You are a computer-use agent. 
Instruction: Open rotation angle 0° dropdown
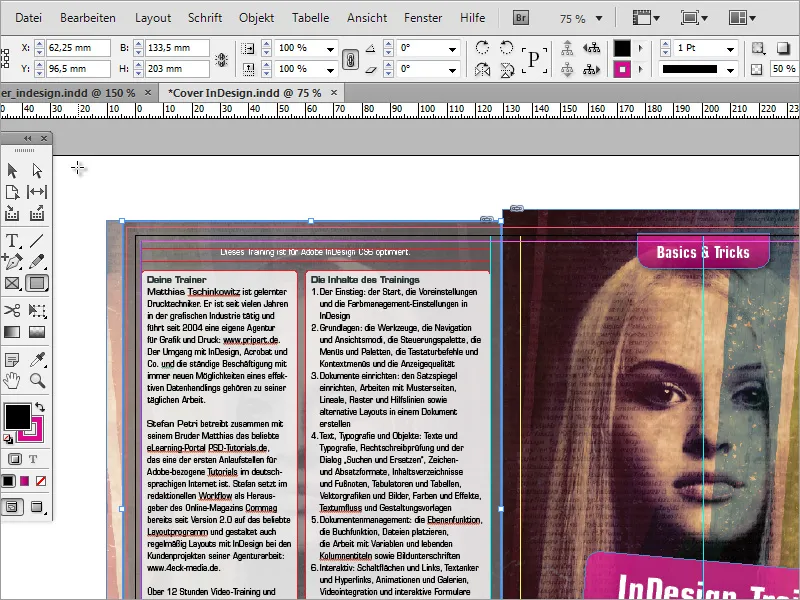pos(453,49)
